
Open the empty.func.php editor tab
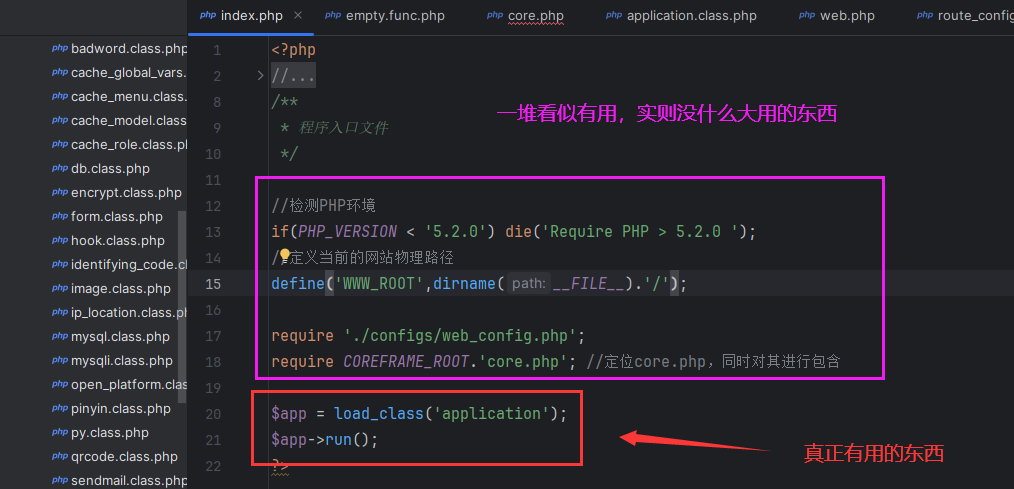click(395, 16)
